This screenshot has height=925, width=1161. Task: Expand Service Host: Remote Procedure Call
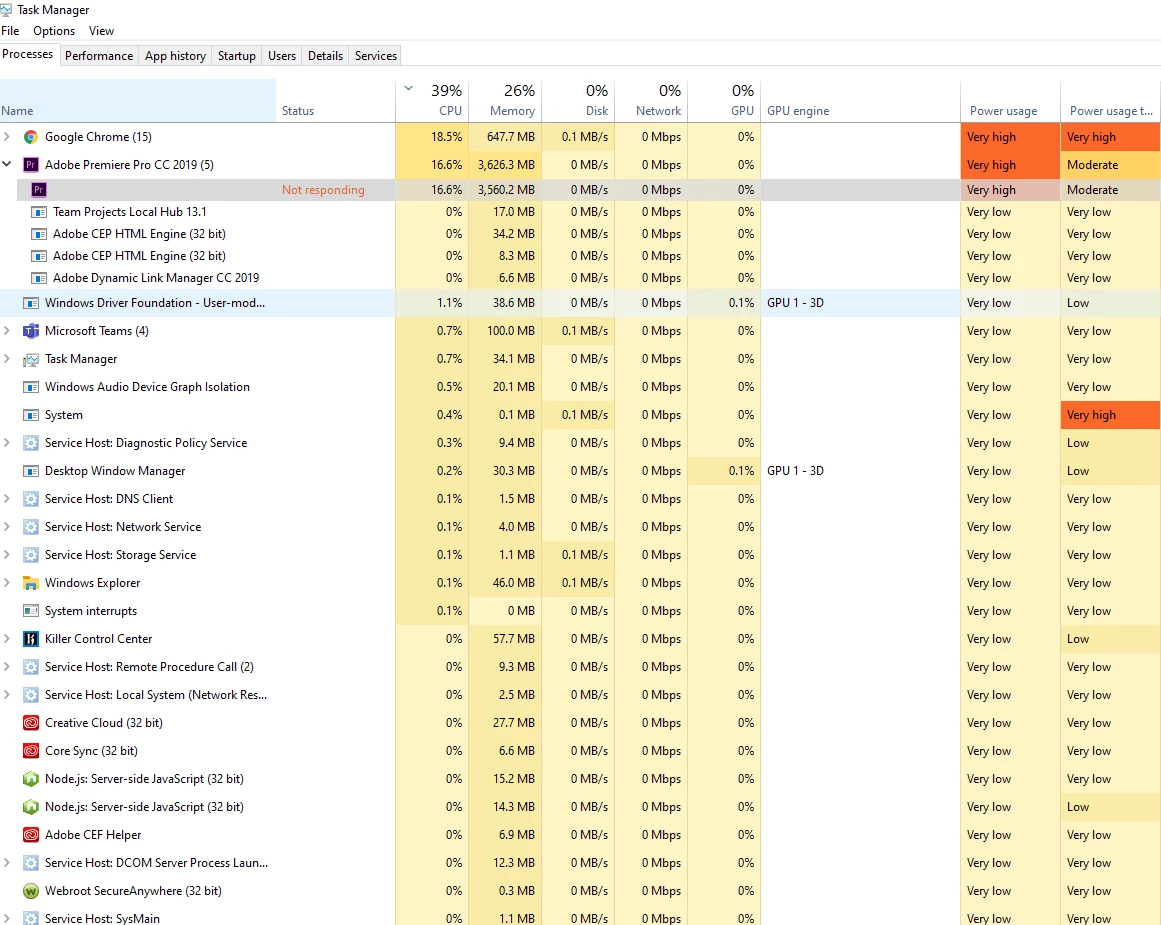coord(7,667)
